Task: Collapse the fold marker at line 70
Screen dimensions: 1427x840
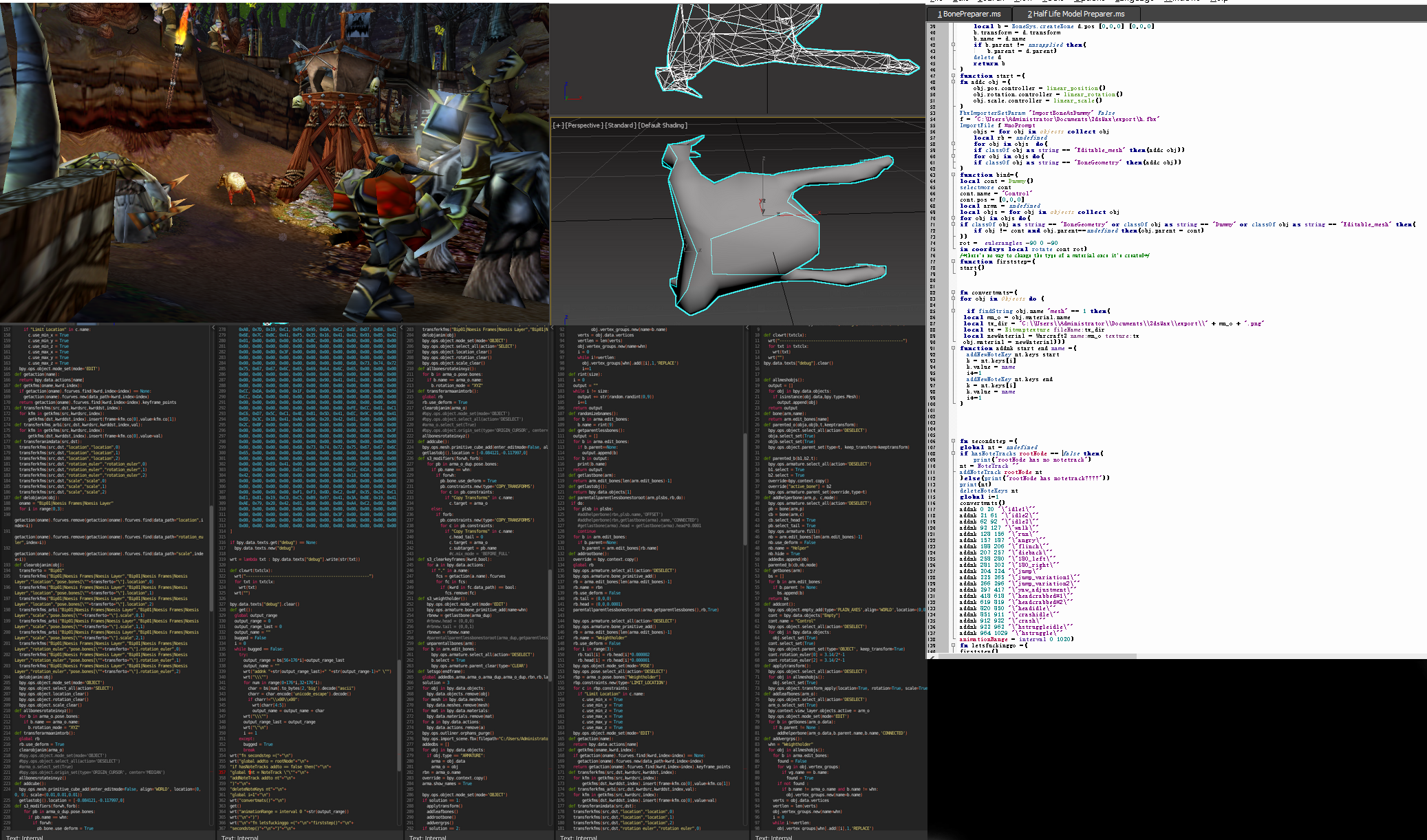Action: tap(953, 218)
